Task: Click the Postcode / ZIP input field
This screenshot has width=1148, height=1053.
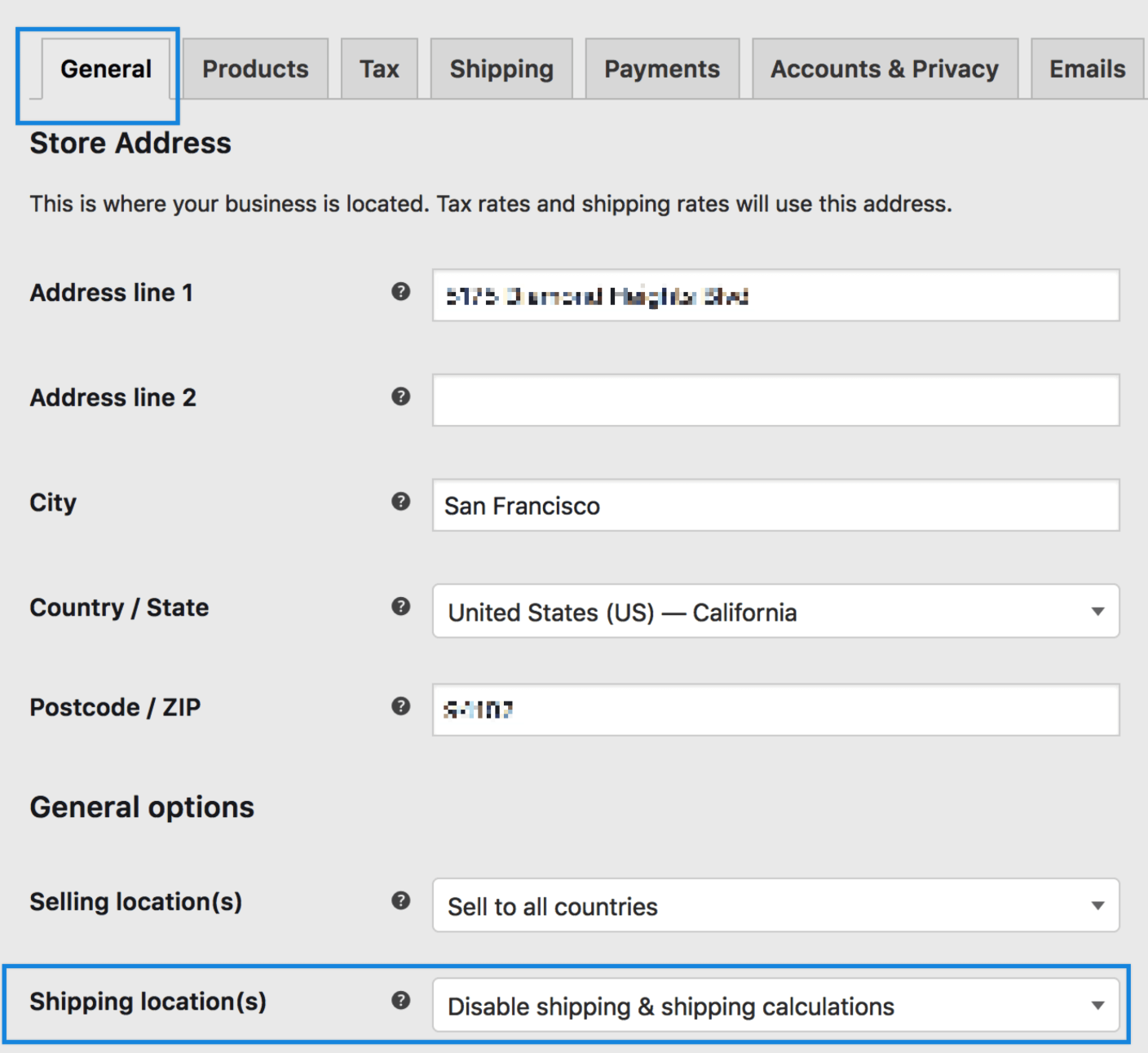Action: coord(775,710)
